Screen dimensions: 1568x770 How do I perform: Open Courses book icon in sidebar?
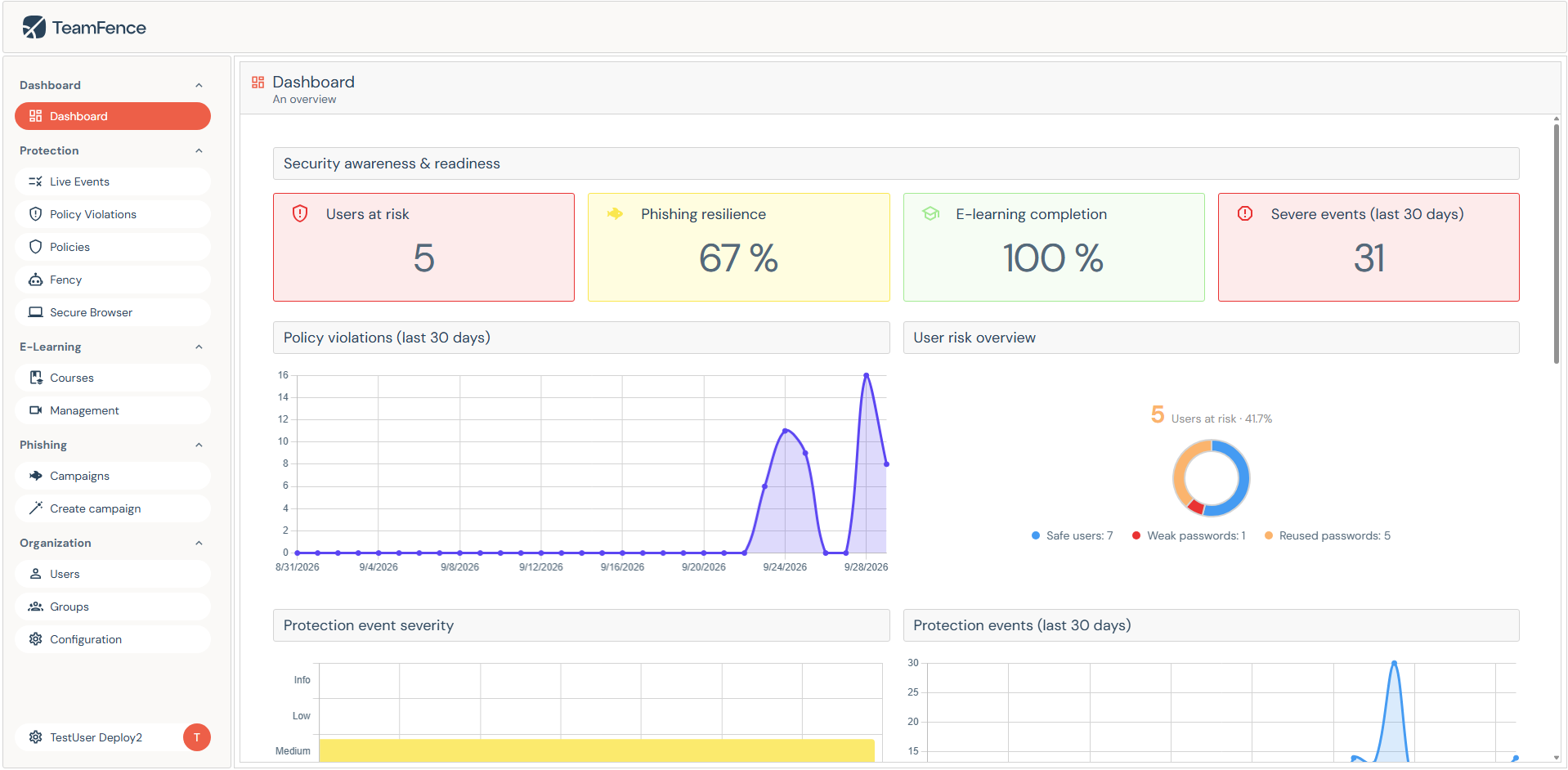pos(35,378)
